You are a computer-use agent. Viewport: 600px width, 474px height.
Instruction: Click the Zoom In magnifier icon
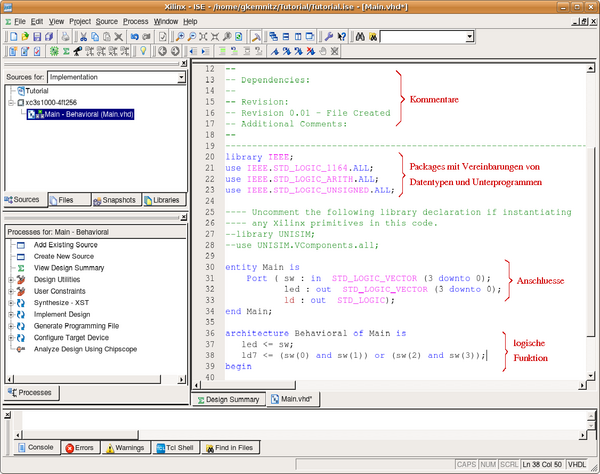180,37
